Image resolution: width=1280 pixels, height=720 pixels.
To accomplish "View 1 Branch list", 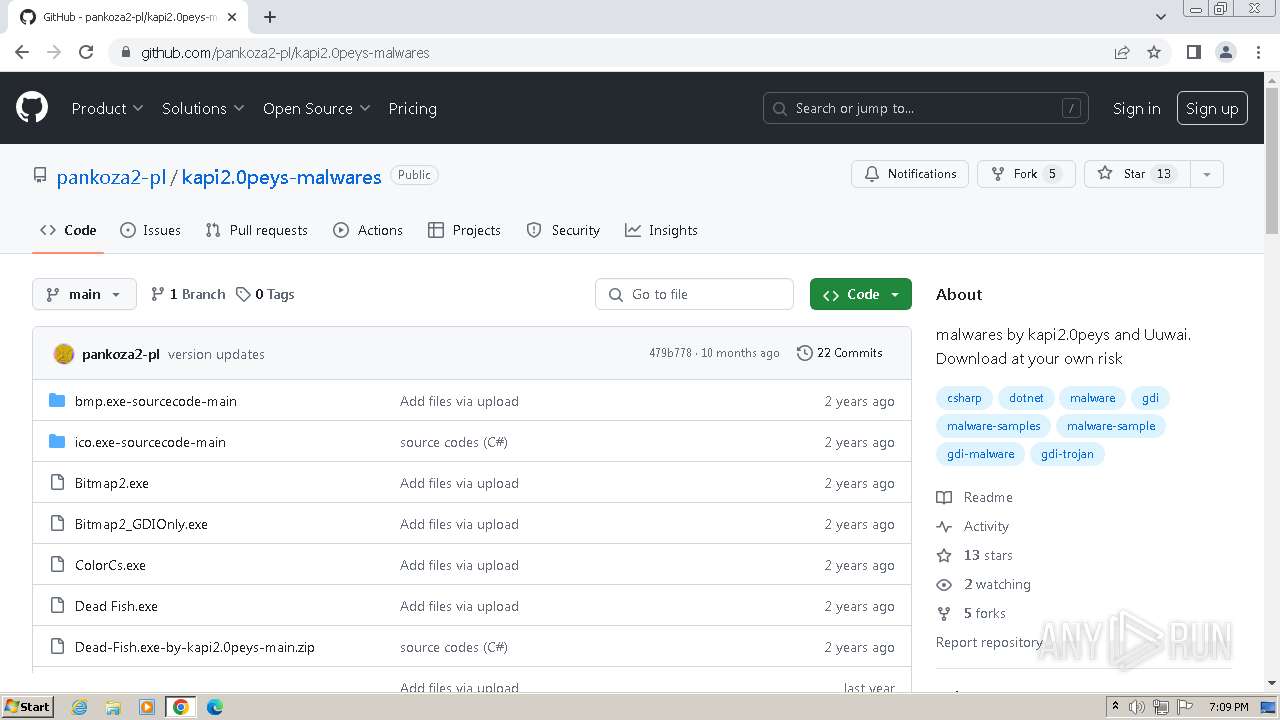I will click(188, 294).
